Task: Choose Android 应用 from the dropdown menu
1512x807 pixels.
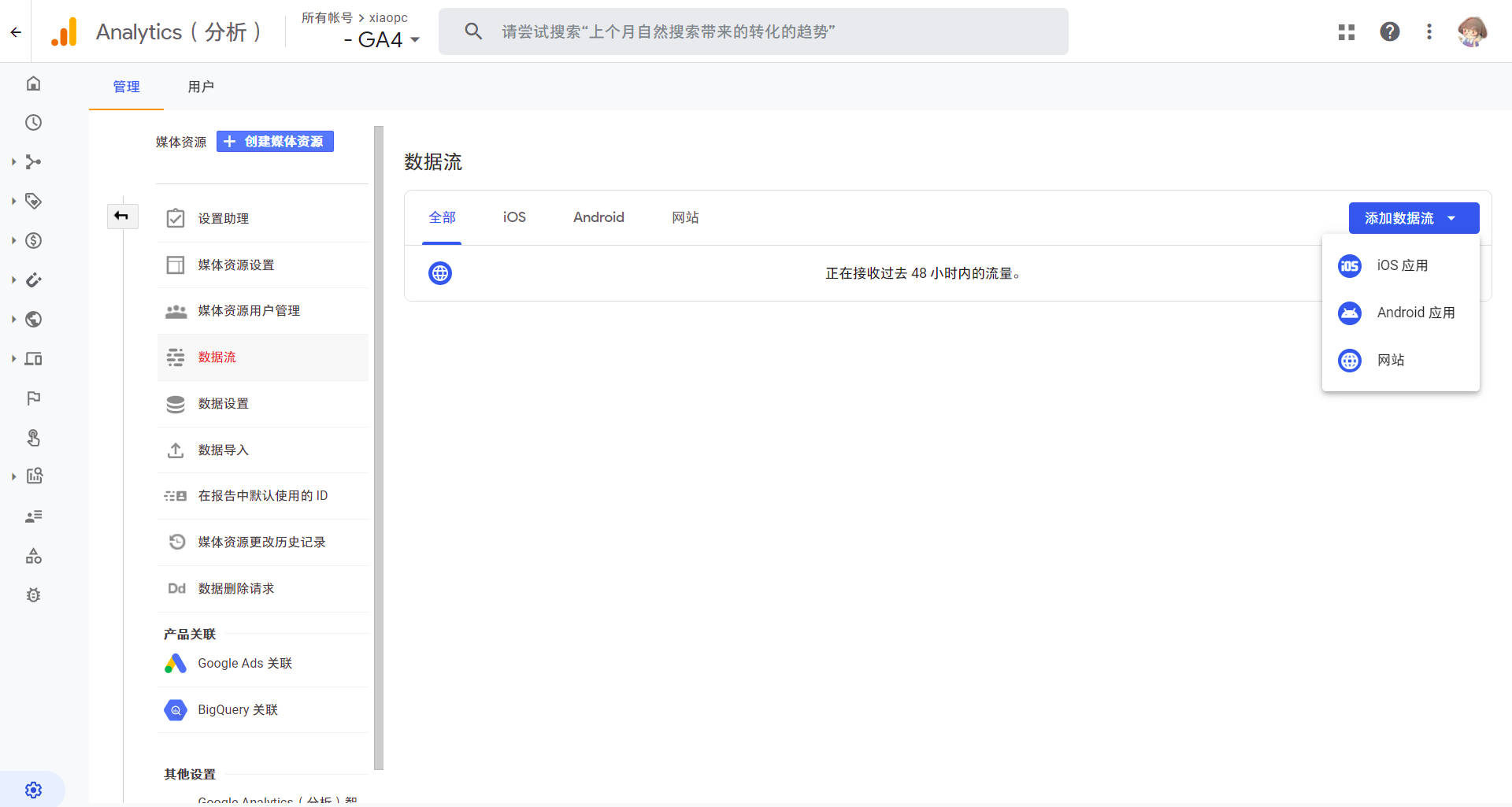Action: [x=1400, y=313]
